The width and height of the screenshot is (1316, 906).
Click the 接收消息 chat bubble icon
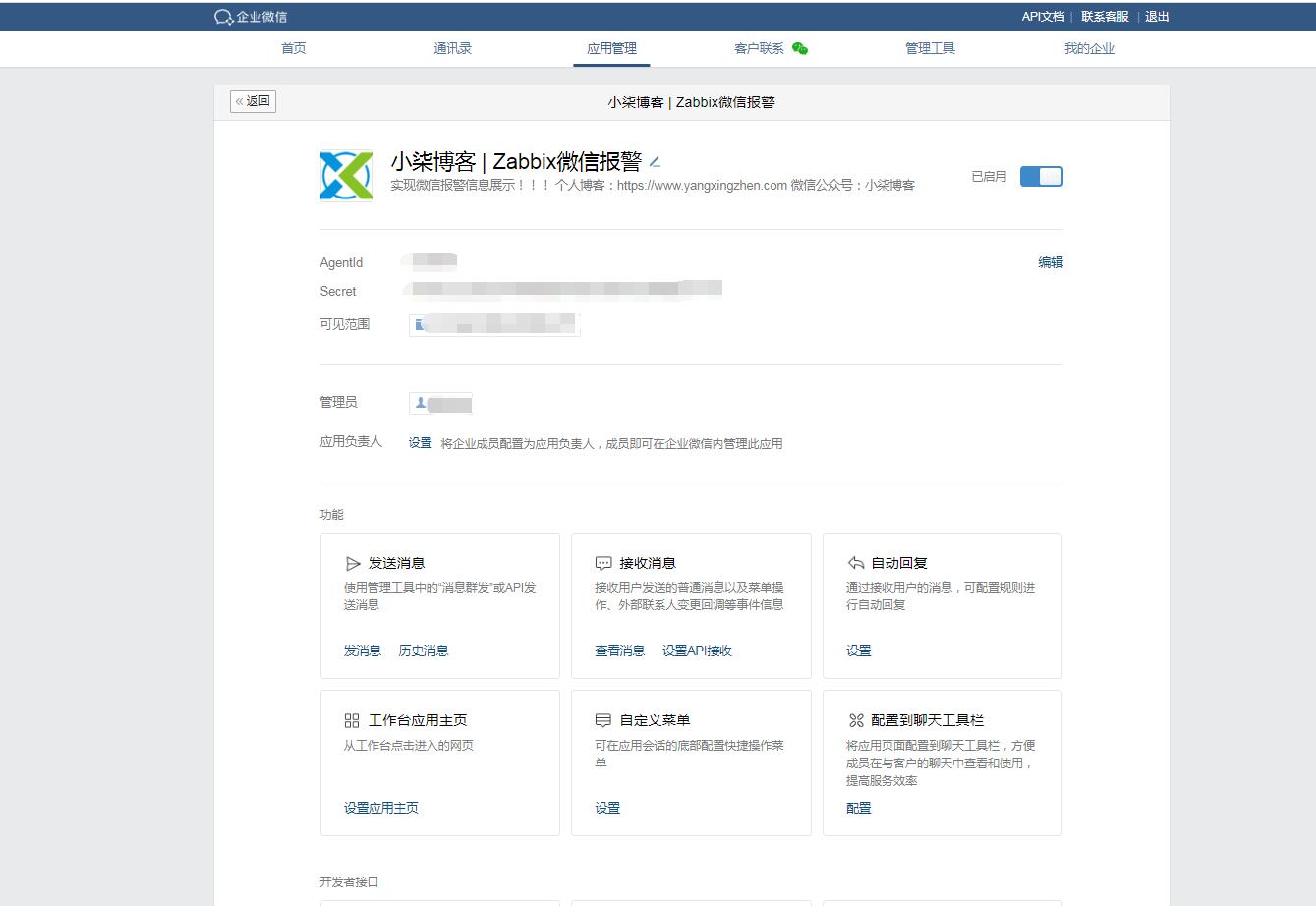603,564
